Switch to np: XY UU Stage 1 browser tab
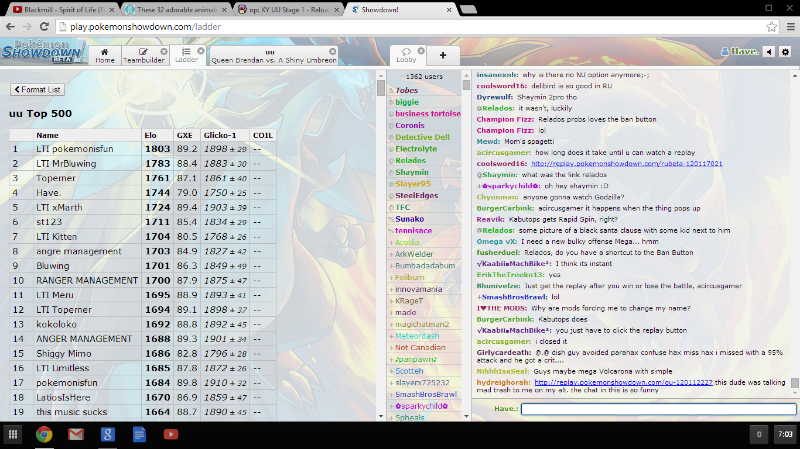Image resolution: width=800 pixels, height=449 pixels. click(288, 9)
